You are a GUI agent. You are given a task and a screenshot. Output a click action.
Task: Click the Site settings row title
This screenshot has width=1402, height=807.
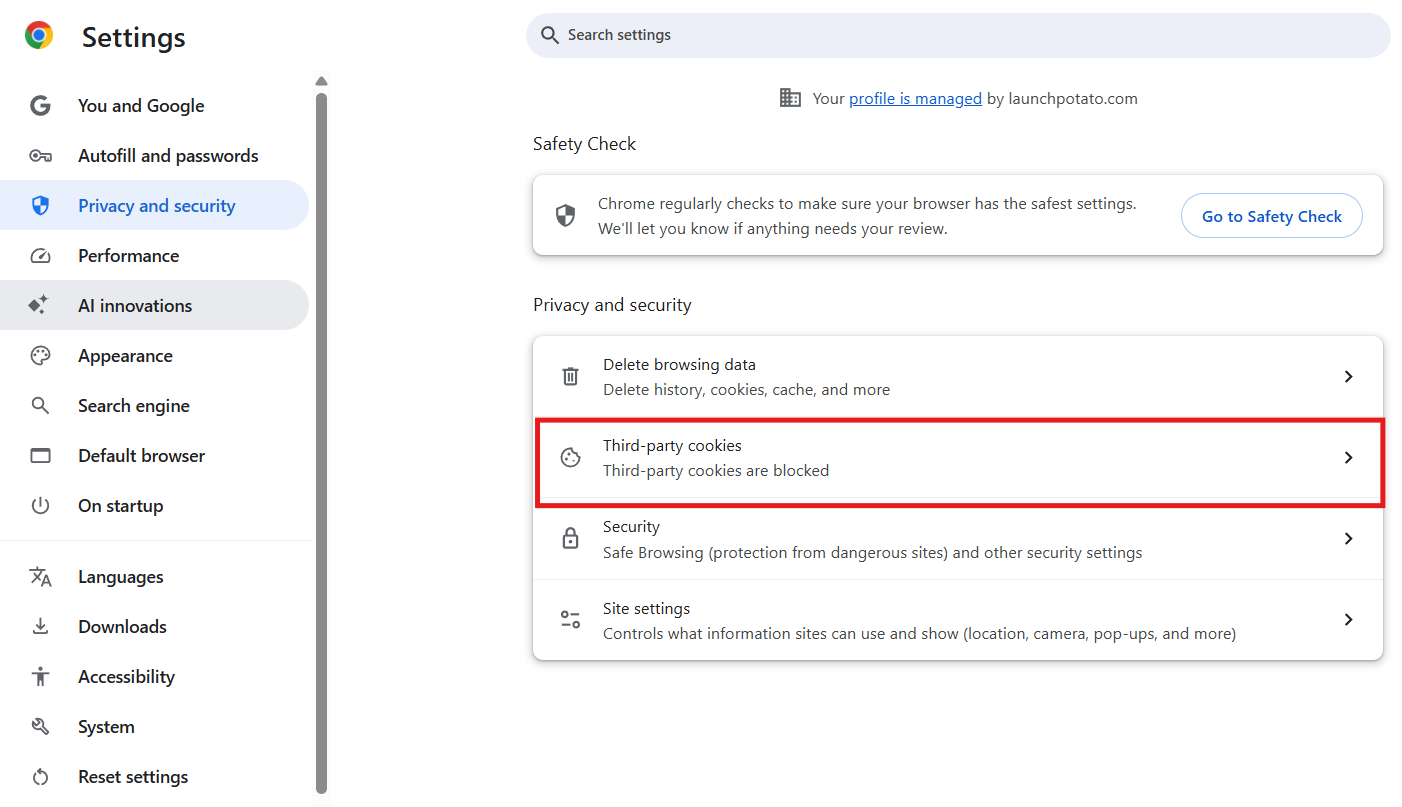[x=646, y=608]
